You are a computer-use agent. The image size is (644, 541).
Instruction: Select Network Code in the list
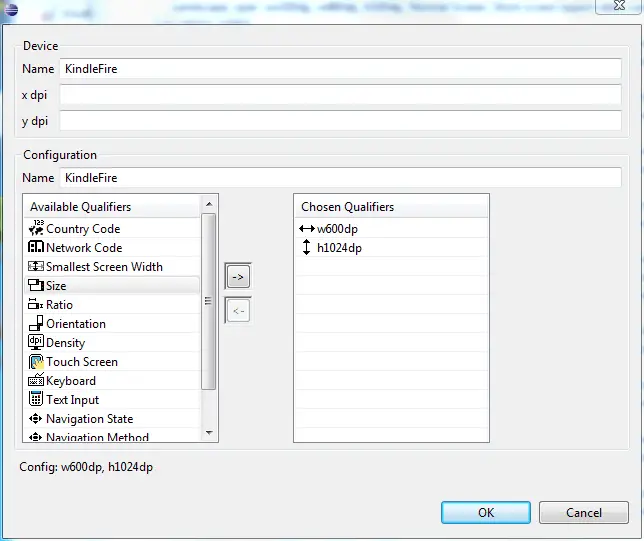tap(112, 247)
